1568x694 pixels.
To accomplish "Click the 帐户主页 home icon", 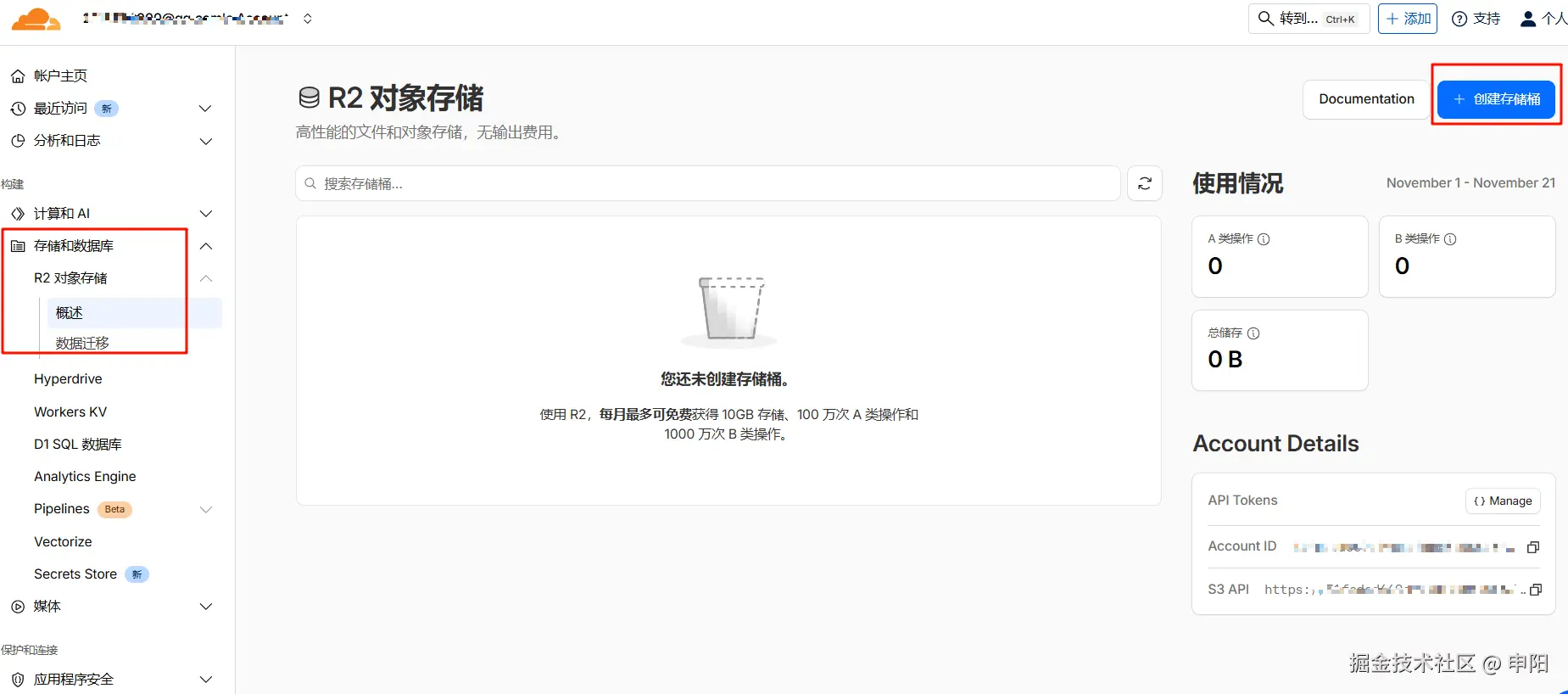I will coord(18,76).
